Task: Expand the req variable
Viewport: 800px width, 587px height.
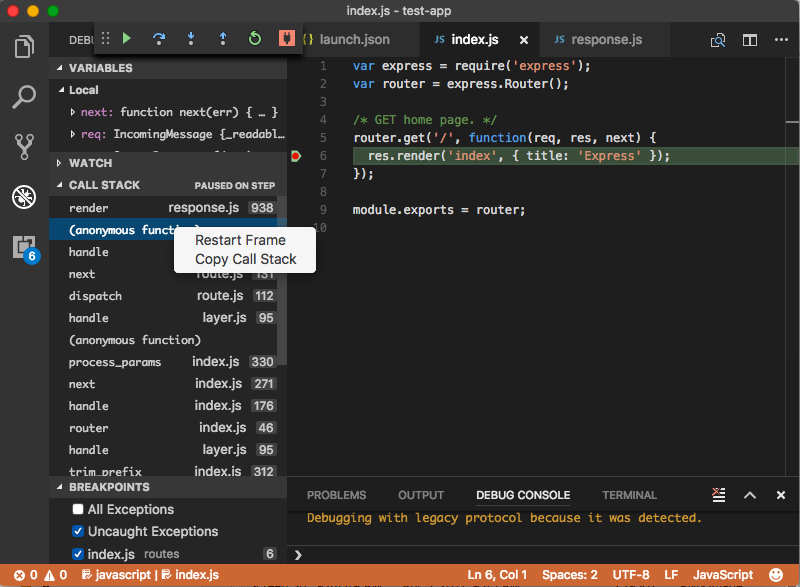Action: click(72, 134)
